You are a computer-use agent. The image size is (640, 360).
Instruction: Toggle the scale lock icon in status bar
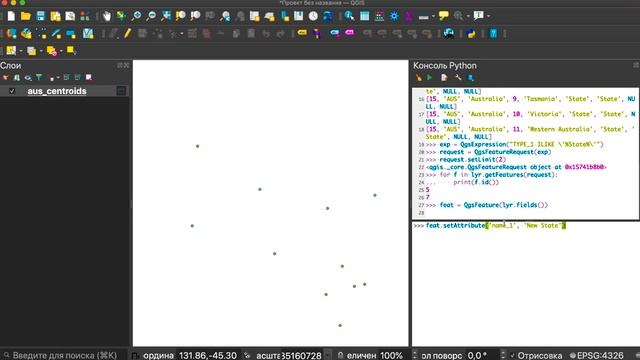[340, 356]
